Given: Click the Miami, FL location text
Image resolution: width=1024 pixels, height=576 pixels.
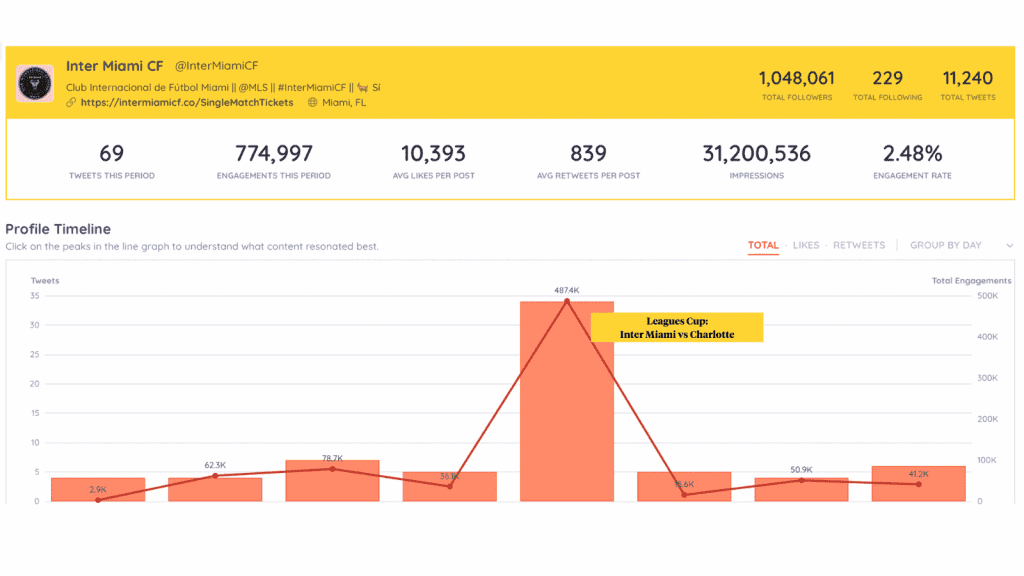Looking at the screenshot, I should [x=344, y=103].
